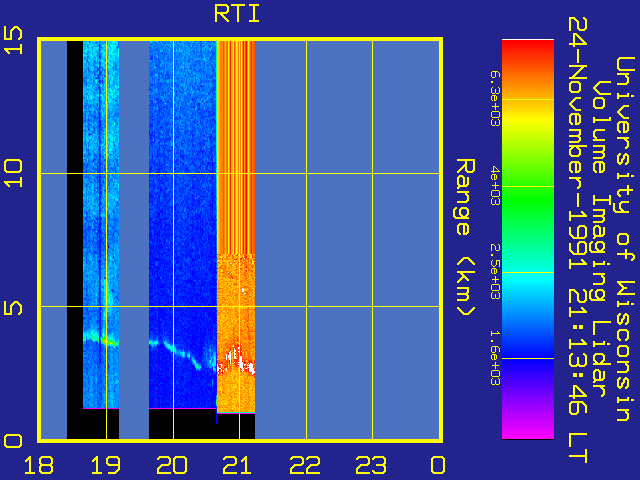Click the 22 hour time axis label

pos(305,465)
